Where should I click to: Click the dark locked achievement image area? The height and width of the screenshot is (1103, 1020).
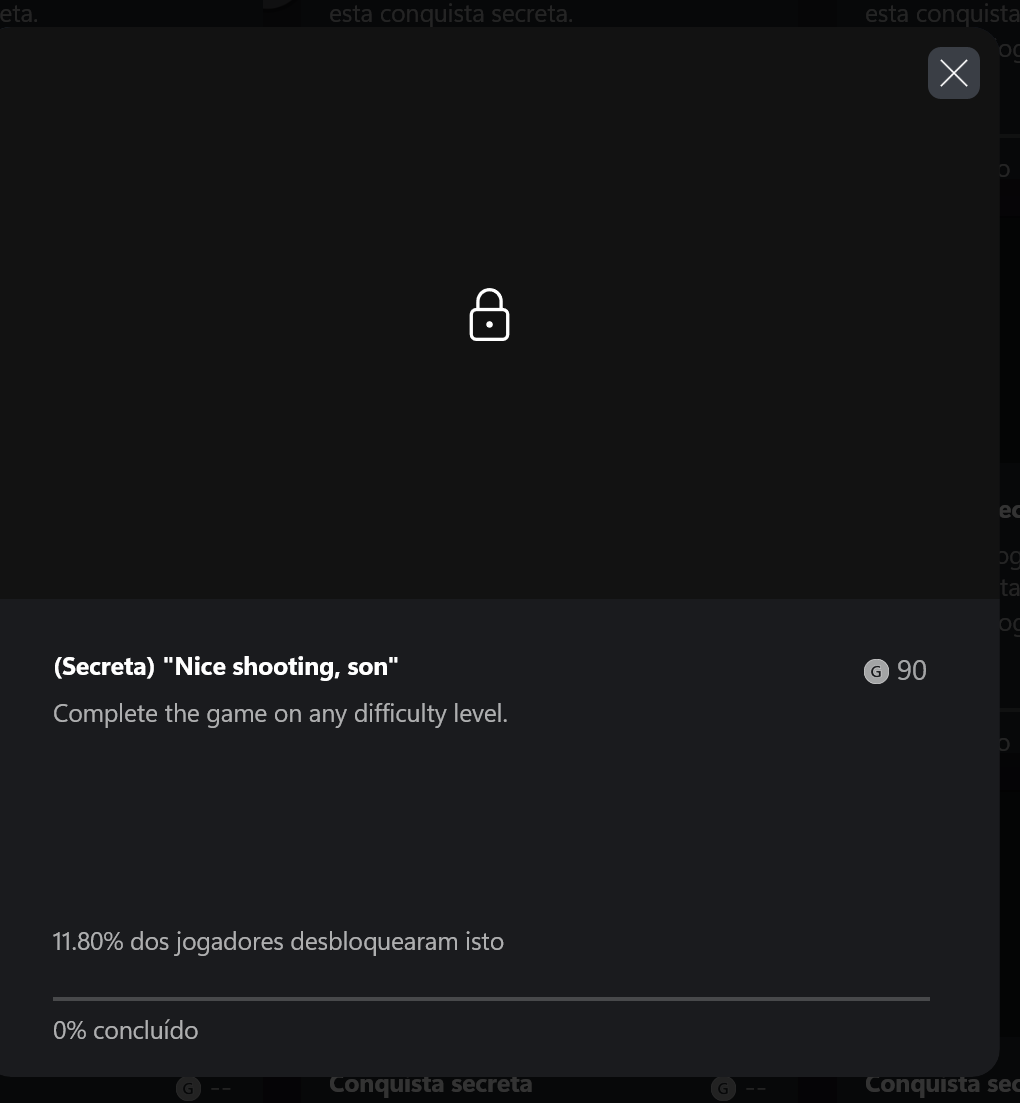(x=499, y=313)
